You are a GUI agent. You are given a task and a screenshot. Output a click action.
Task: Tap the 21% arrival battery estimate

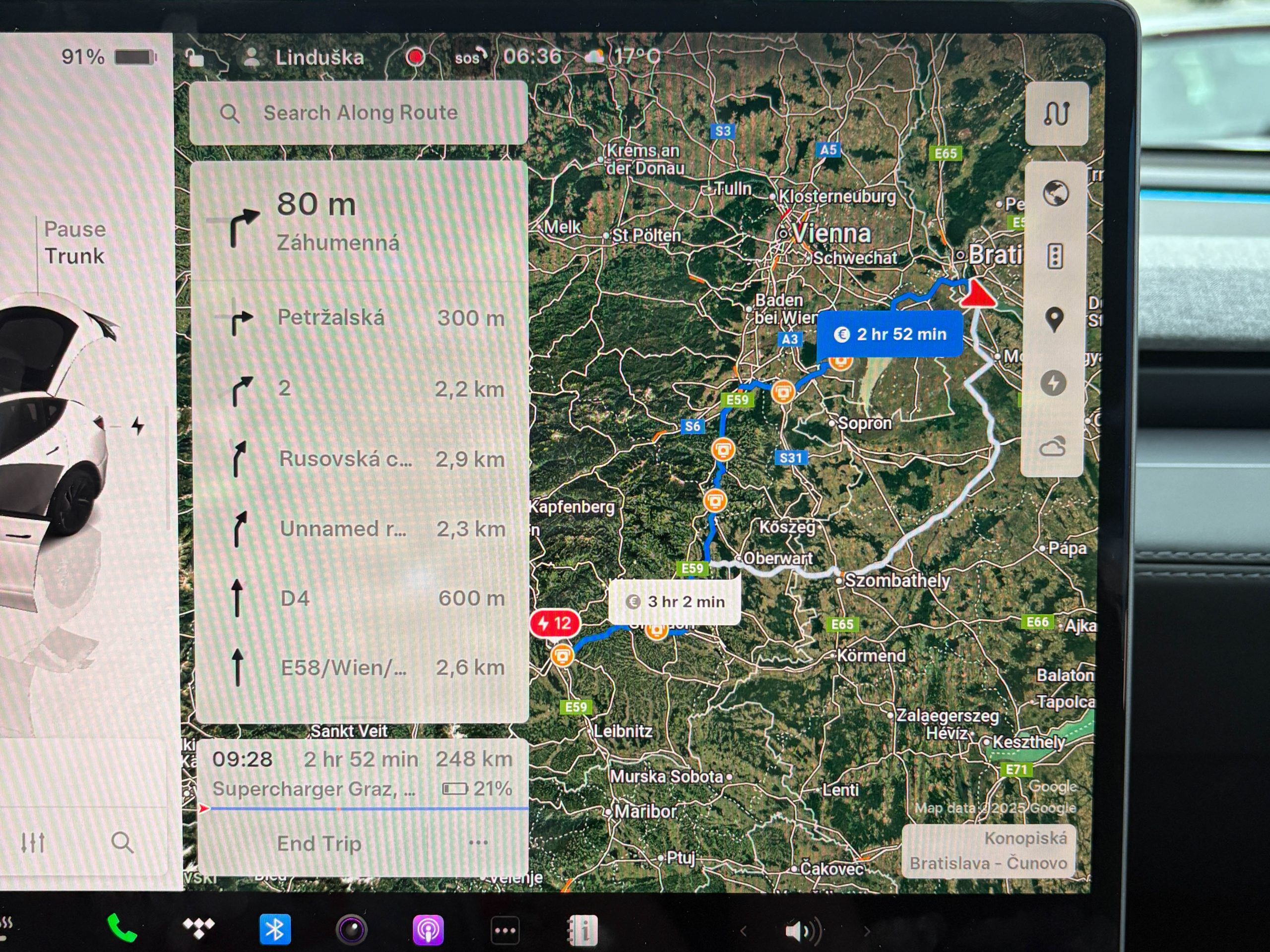pos(477,788)
